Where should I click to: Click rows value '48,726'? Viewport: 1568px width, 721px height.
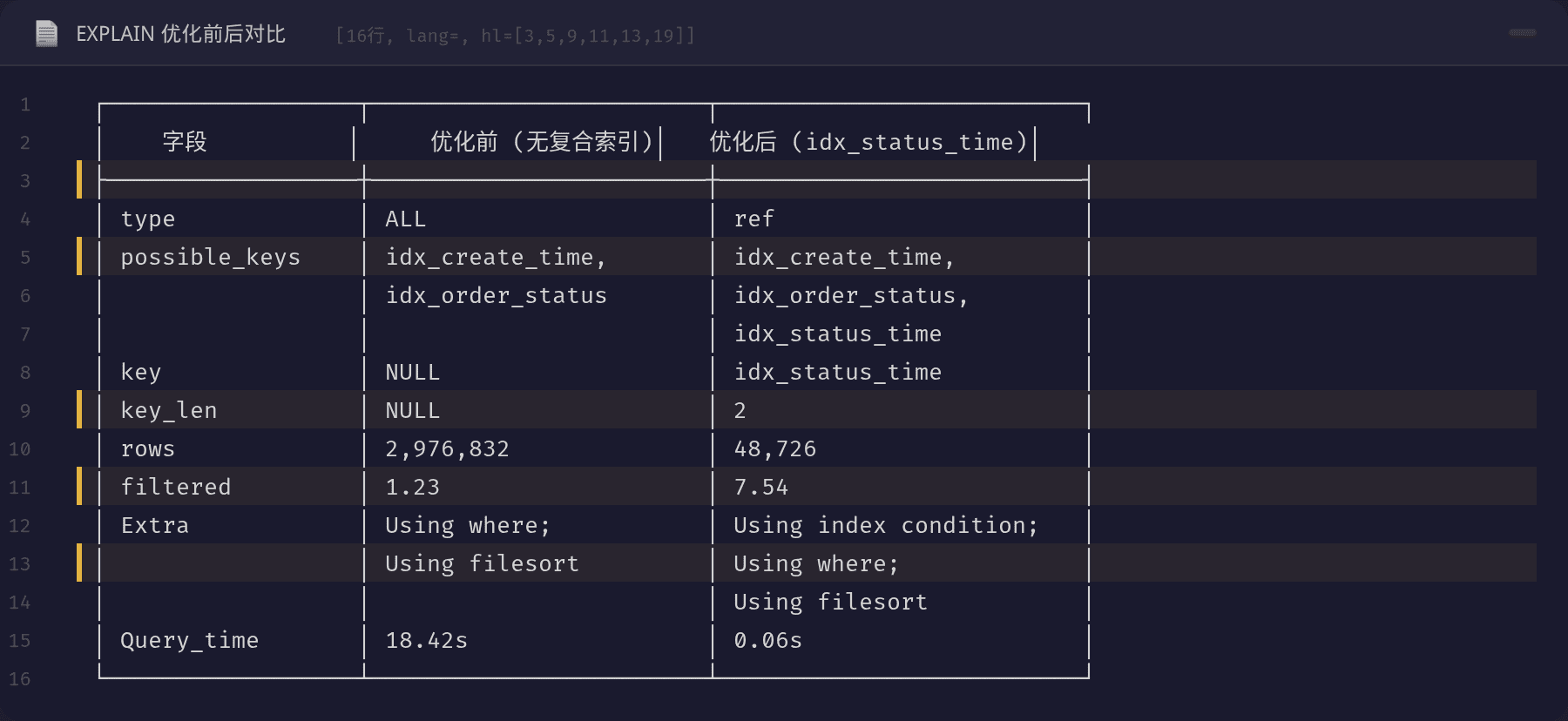point(774,449)
